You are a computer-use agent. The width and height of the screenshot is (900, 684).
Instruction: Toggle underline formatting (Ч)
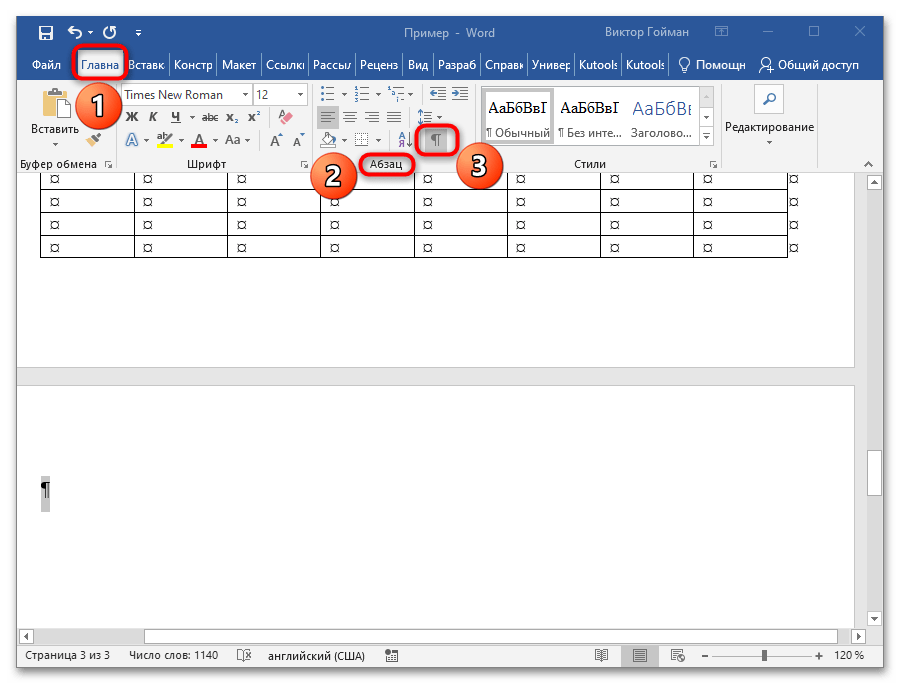(176, 117)
